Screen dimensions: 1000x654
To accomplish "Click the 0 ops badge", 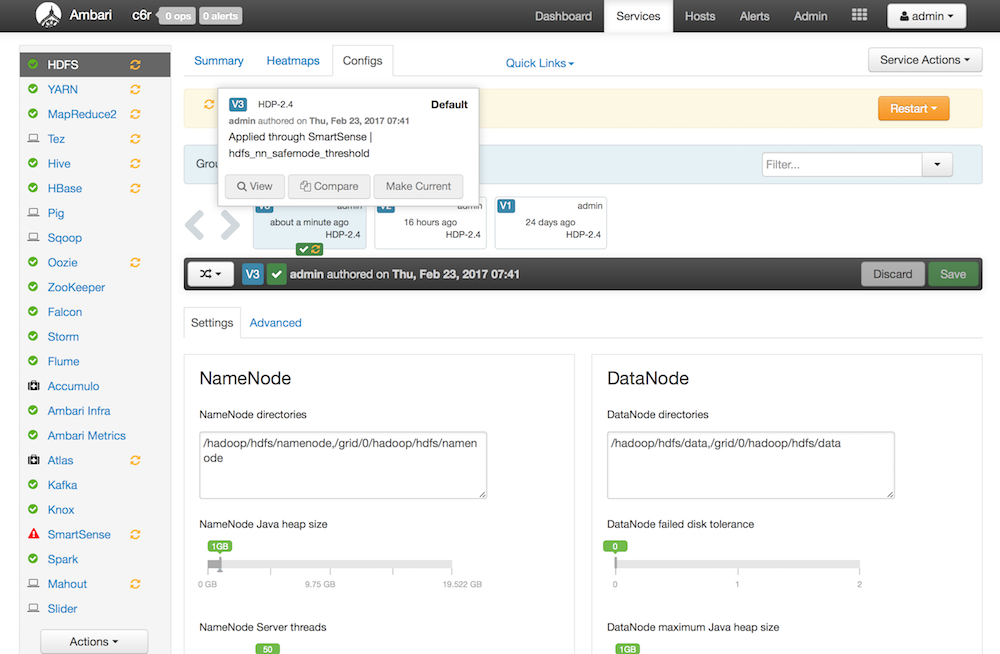I will [x=178, y=16].
